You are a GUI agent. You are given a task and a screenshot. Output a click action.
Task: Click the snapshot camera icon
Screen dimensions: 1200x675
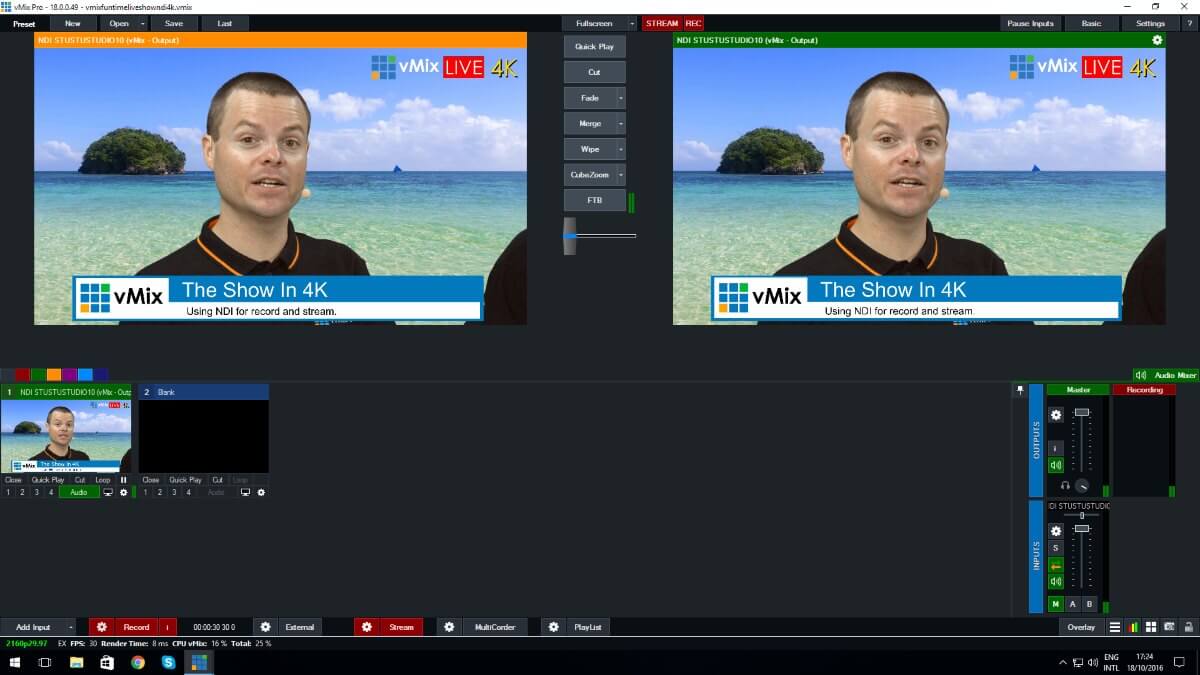(x=1169, y=627)
